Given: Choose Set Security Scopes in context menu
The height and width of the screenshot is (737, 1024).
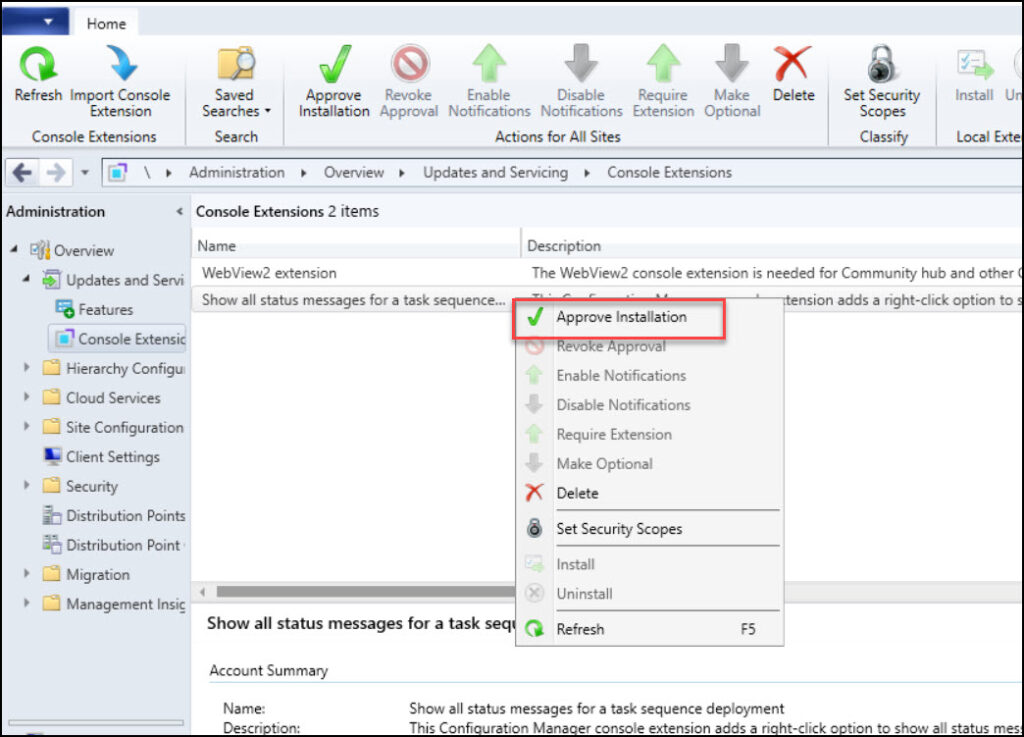Looking at the screenshot, I should 650,529.
